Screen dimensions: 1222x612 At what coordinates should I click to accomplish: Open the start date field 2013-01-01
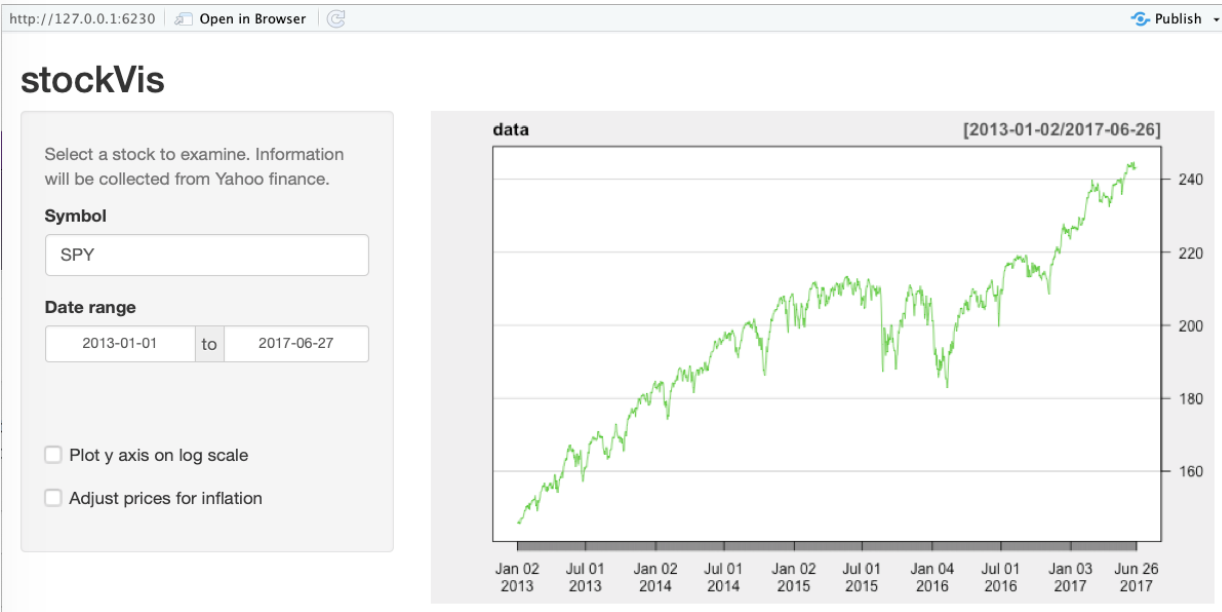pos(120,344)
